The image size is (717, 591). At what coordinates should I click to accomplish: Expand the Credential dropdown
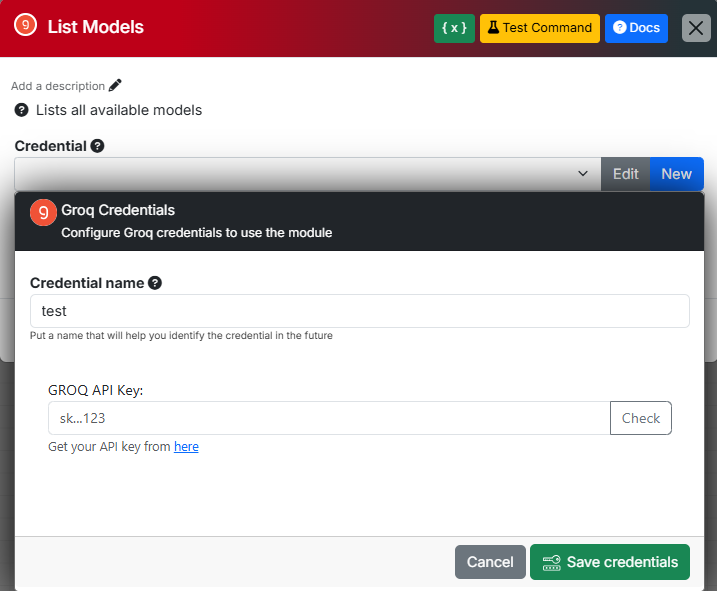point(300,174)
